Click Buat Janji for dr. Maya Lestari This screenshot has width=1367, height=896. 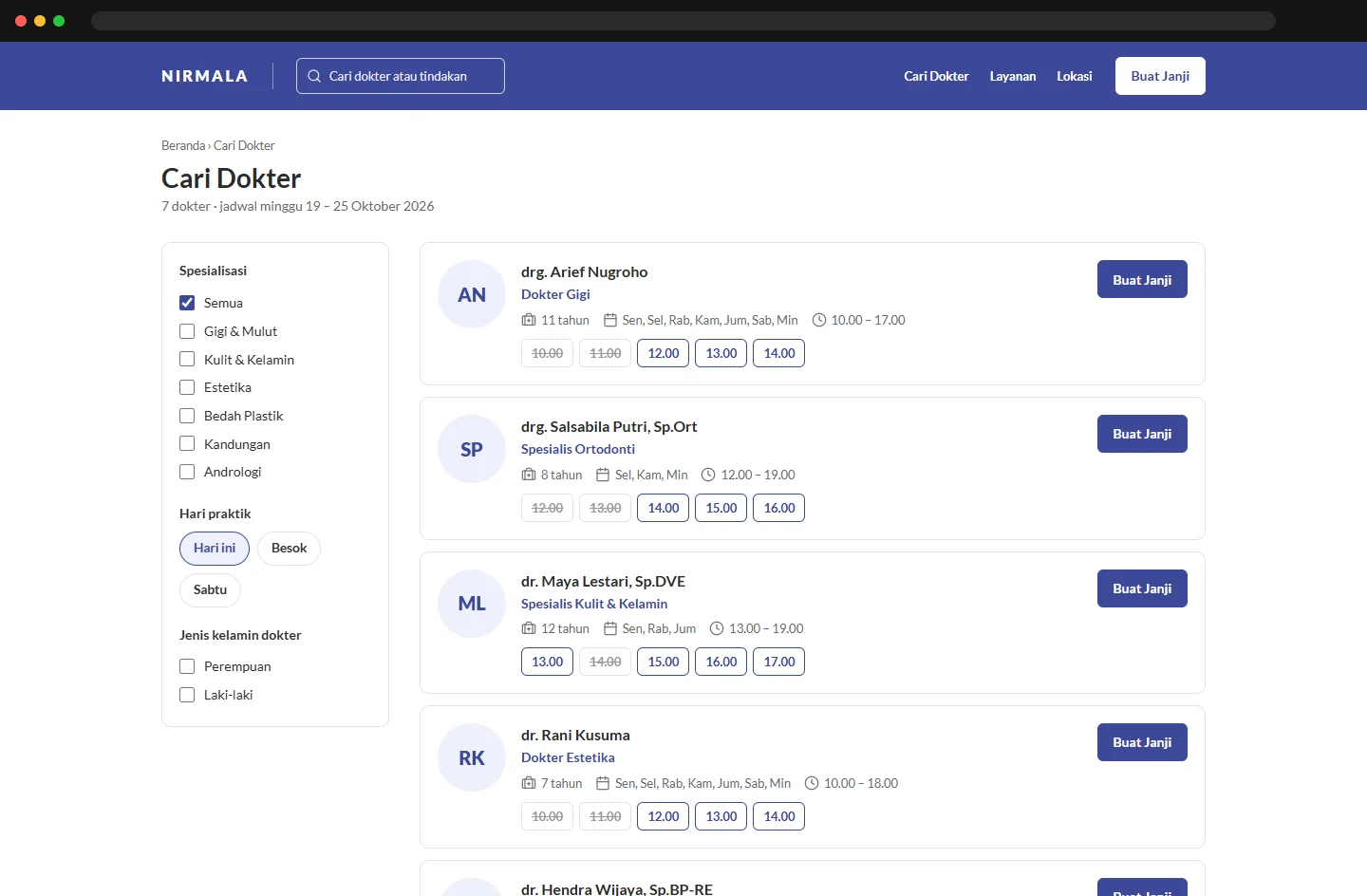click(x=1142, y=588)
